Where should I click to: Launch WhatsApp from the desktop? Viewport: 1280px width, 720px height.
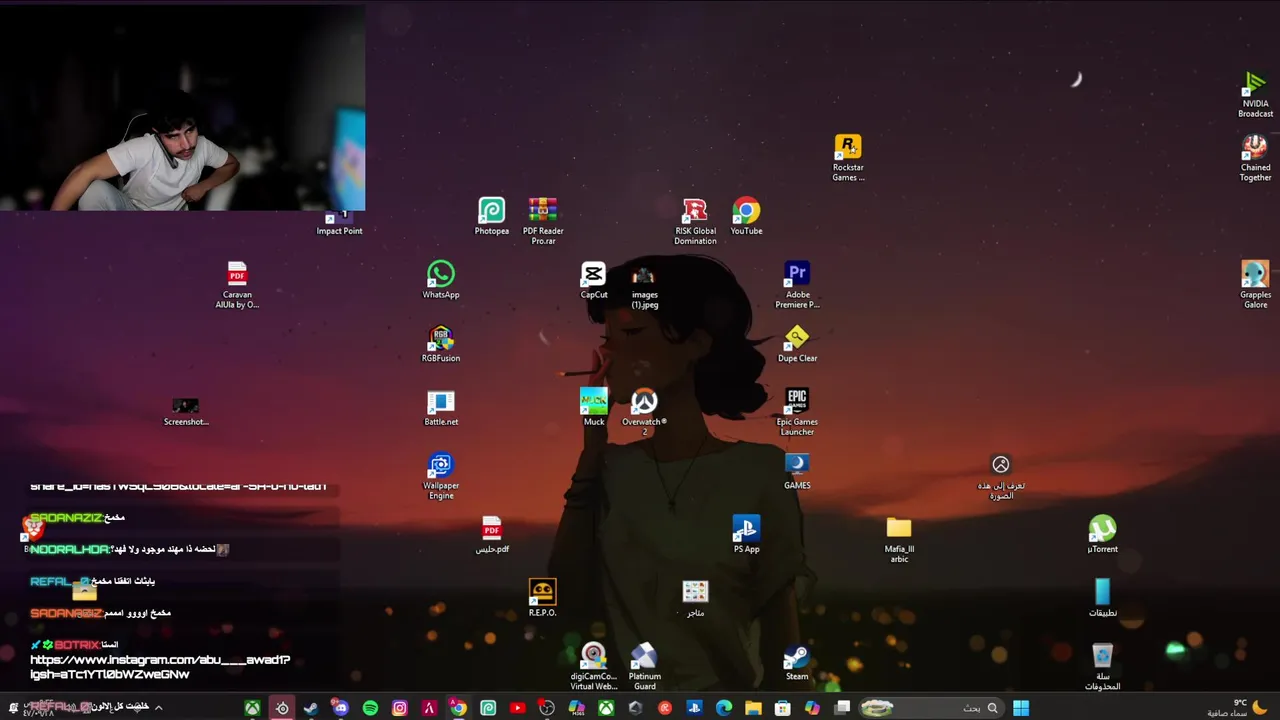point(441,280)
